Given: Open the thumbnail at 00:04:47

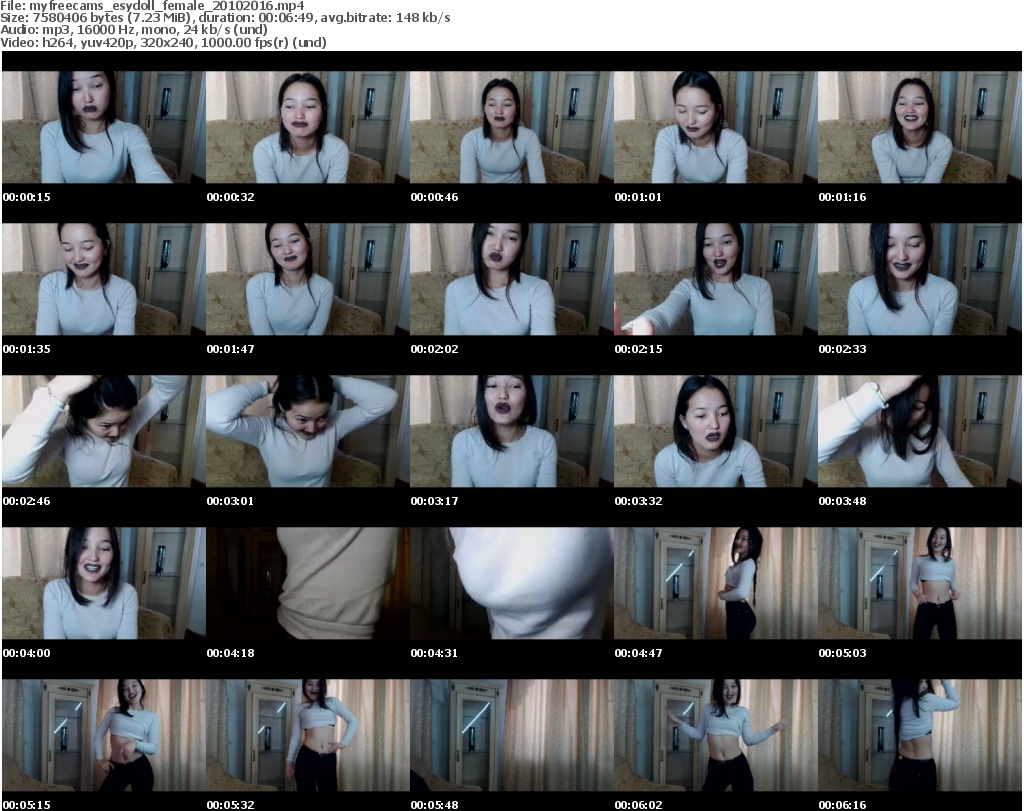Looking at the screenshot, I should click(x=716, y=583).
